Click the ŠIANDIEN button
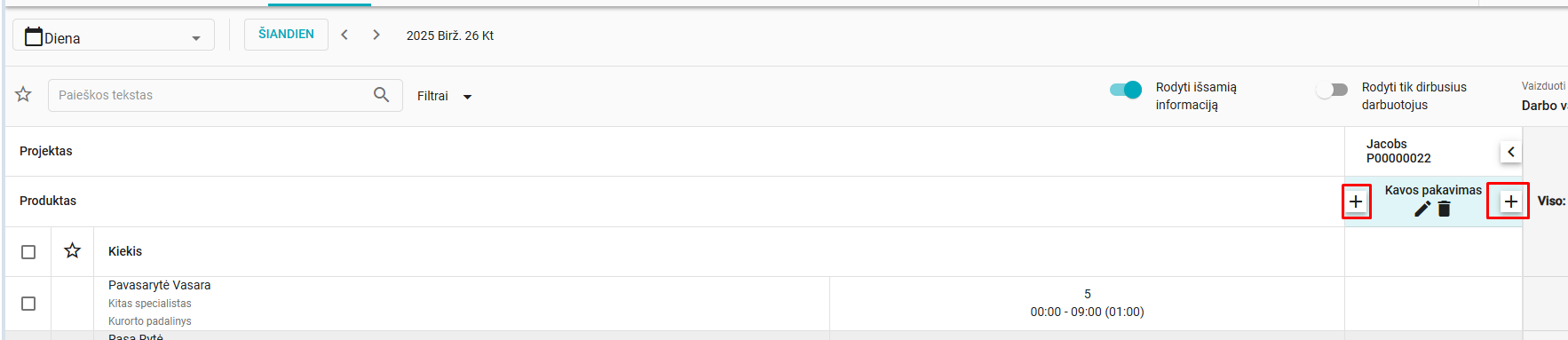 tap(286, 34)
